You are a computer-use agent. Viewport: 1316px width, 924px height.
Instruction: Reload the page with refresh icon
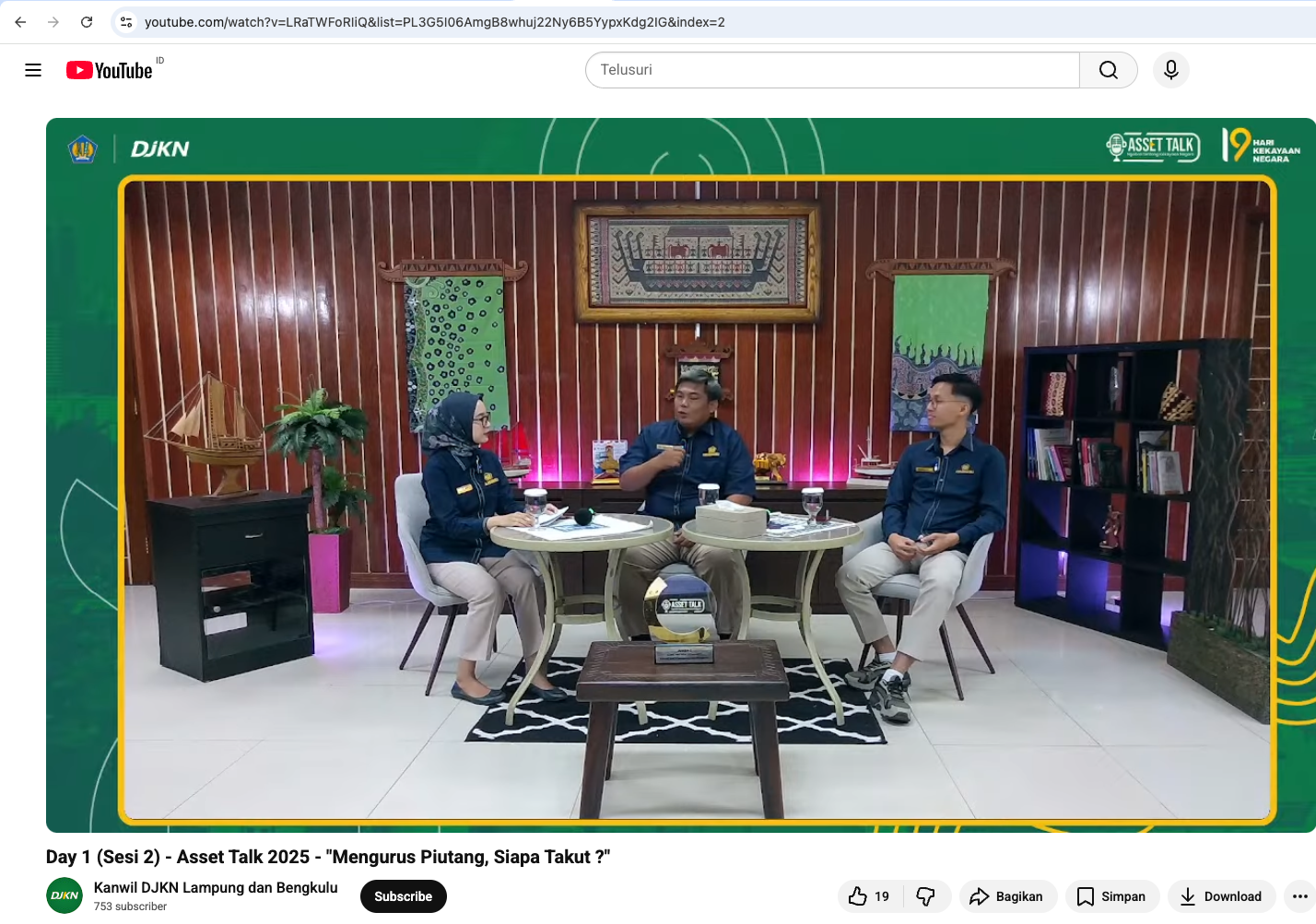coord(87,22)
